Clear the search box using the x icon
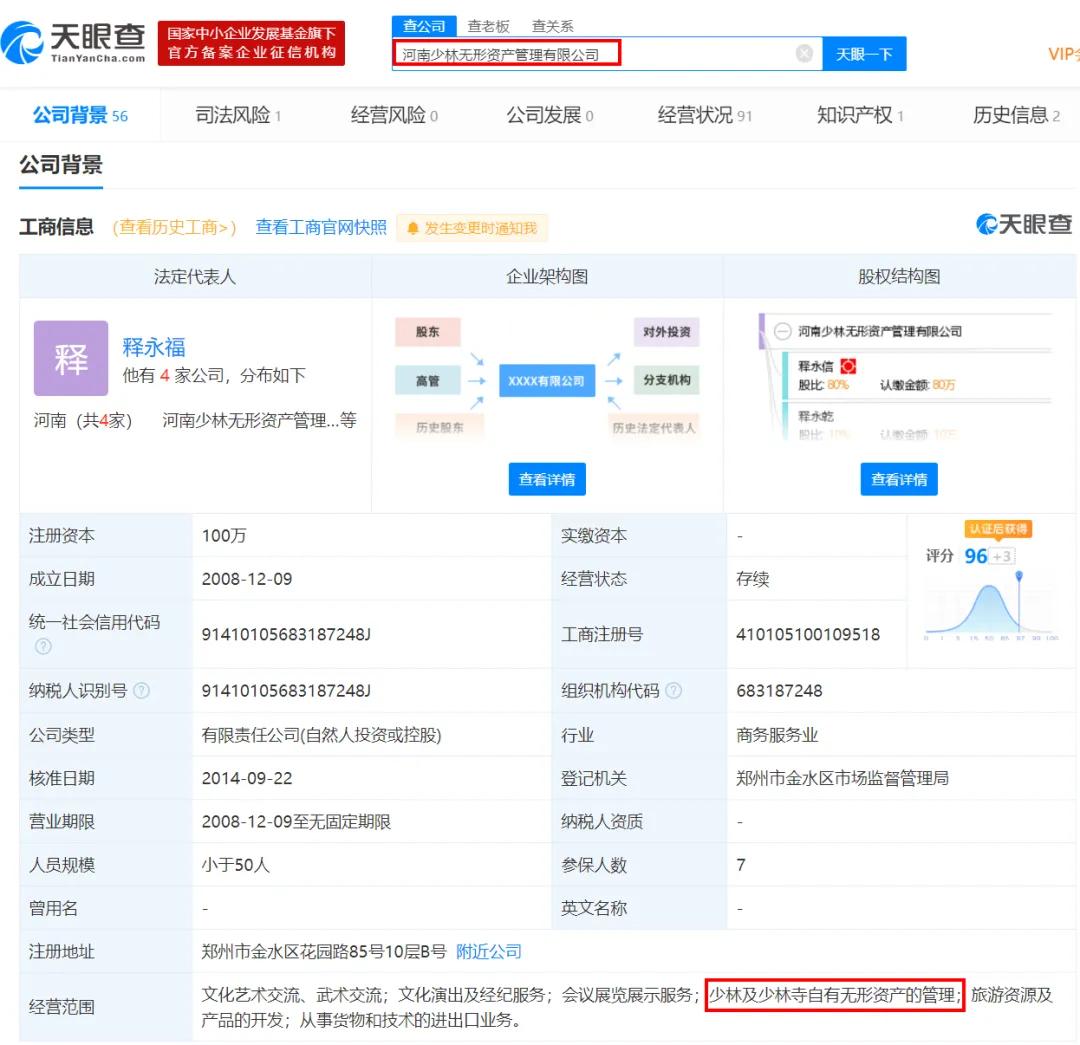Image resolution: width=1080 pixels, height=1045 pixels. point(804,53)
